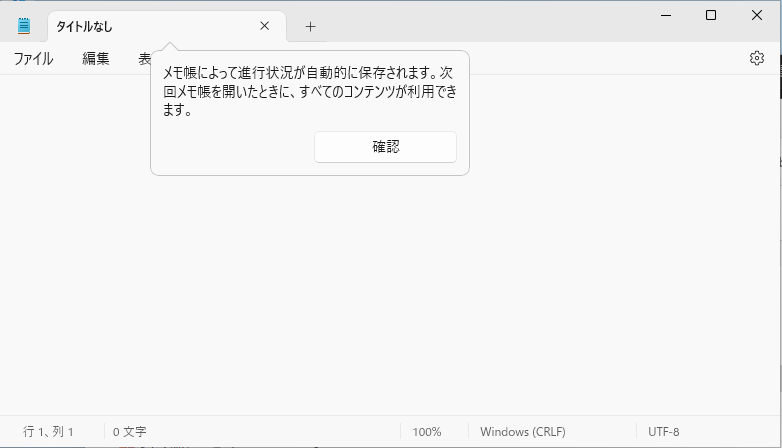Click the 行 1、列 1 status entry
The height and width of the screenshot is (448, 782).
click(x=48, y=432)
